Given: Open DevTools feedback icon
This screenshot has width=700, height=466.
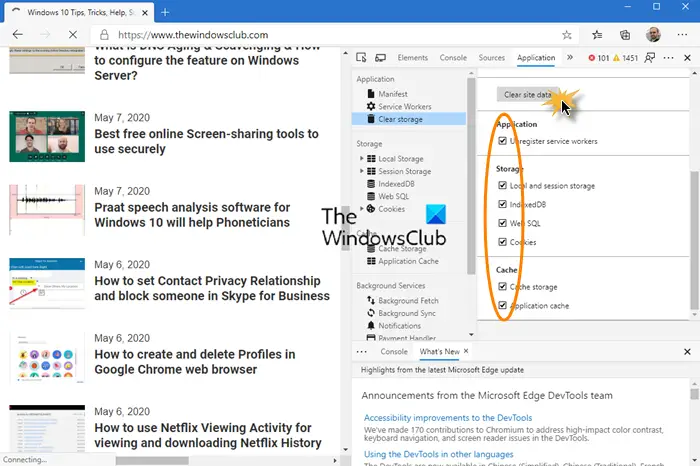Looking at the screenshot, I should pos(650,58).
